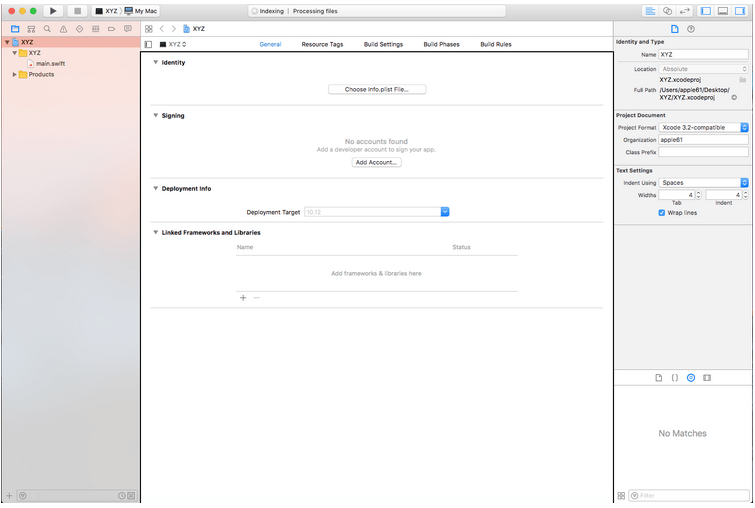This screenshot has width=755, height=508.
Task: Collapse the Signing section
Action: (x=156, y=115)
